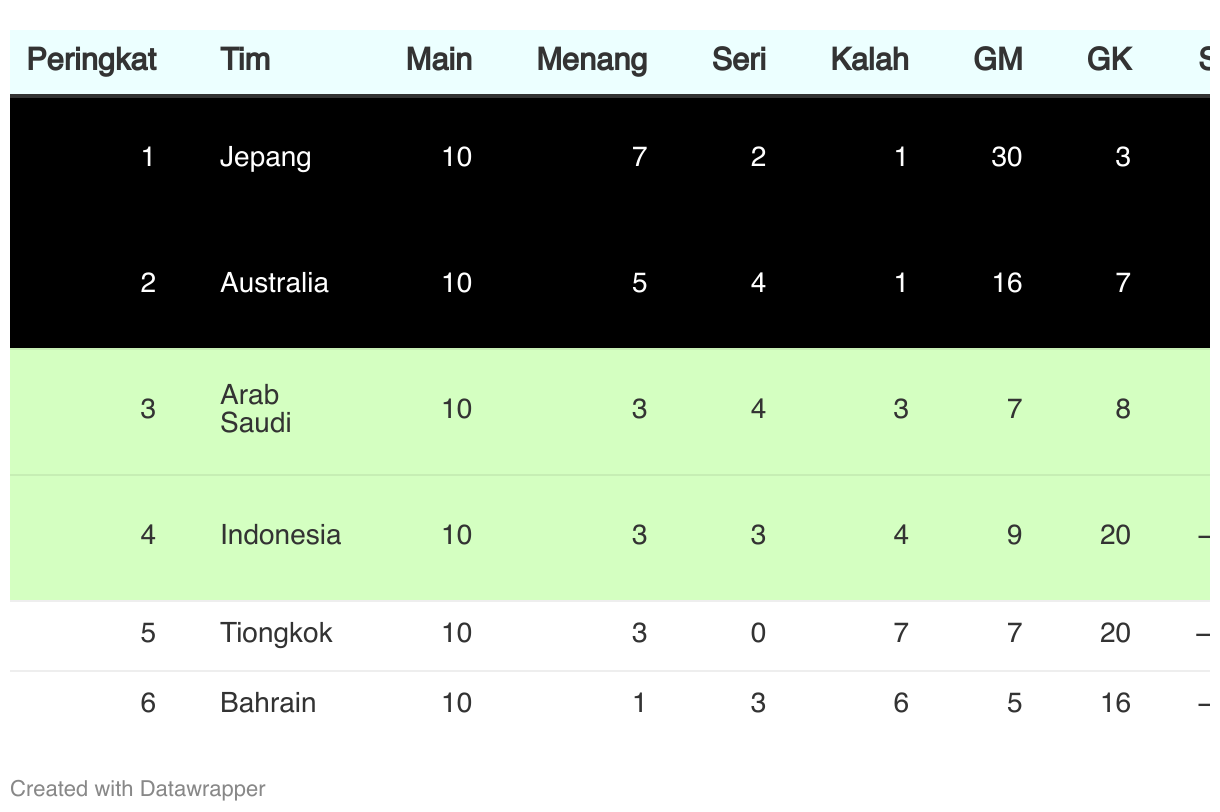Click Jepang's GM value of 30
This screenshot has width=1220, height=812.
(x=1006, y=157)
